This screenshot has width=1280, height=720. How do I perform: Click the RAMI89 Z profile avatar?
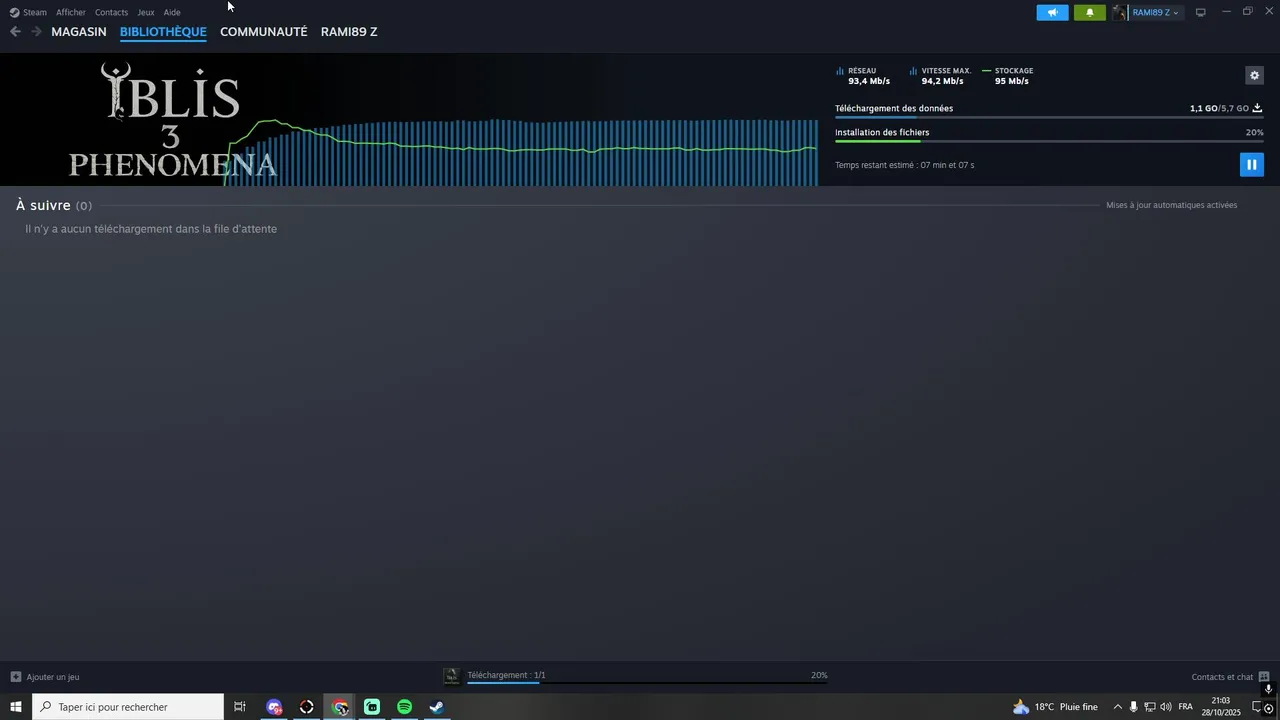pos(1119,12)
